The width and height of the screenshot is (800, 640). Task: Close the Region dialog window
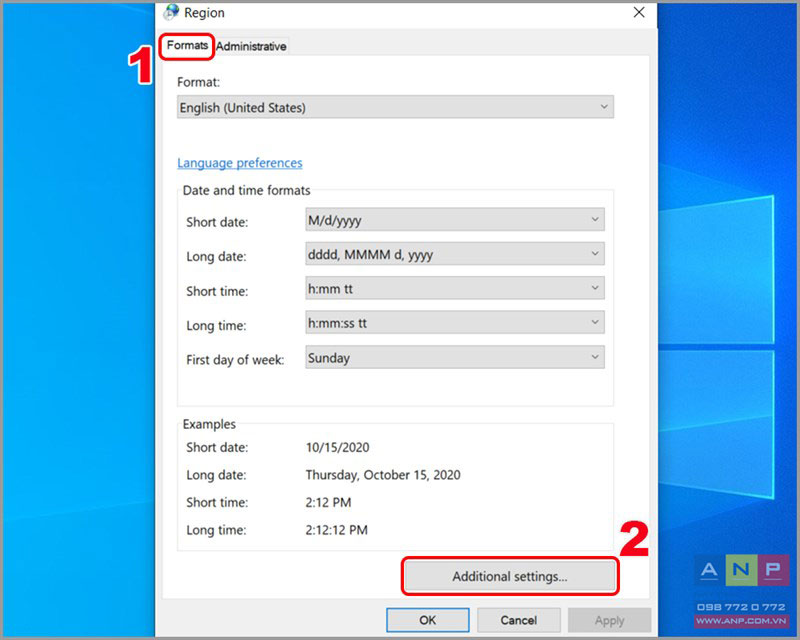(639, 12)
